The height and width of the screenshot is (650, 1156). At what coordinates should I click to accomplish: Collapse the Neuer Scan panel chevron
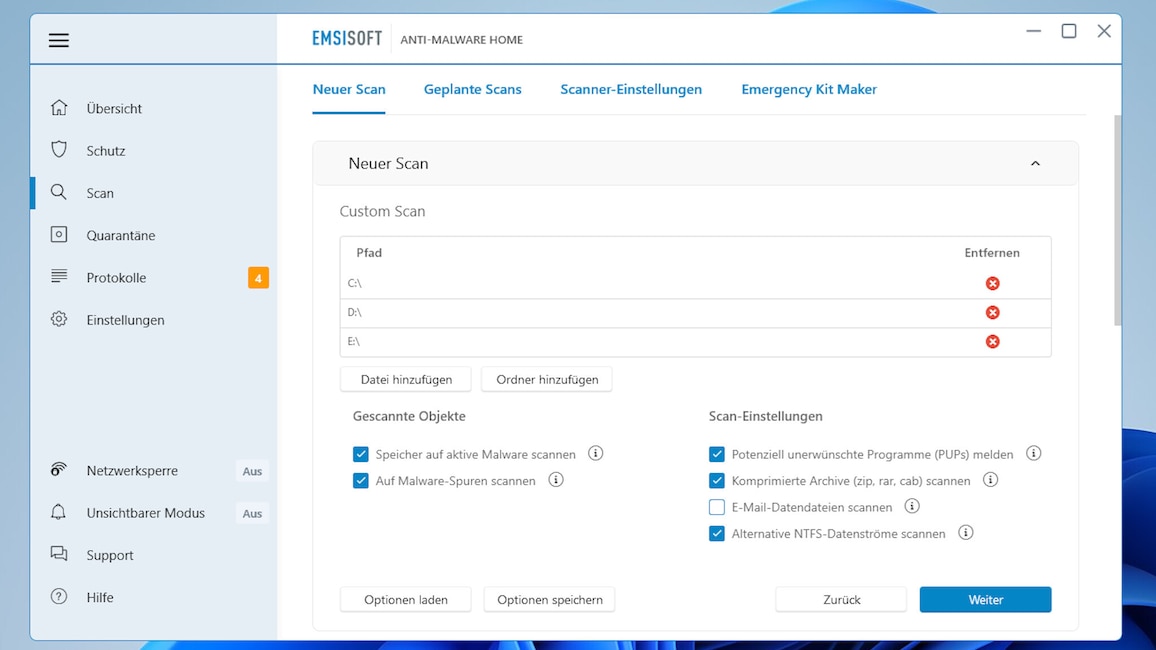click(1035, 164)
